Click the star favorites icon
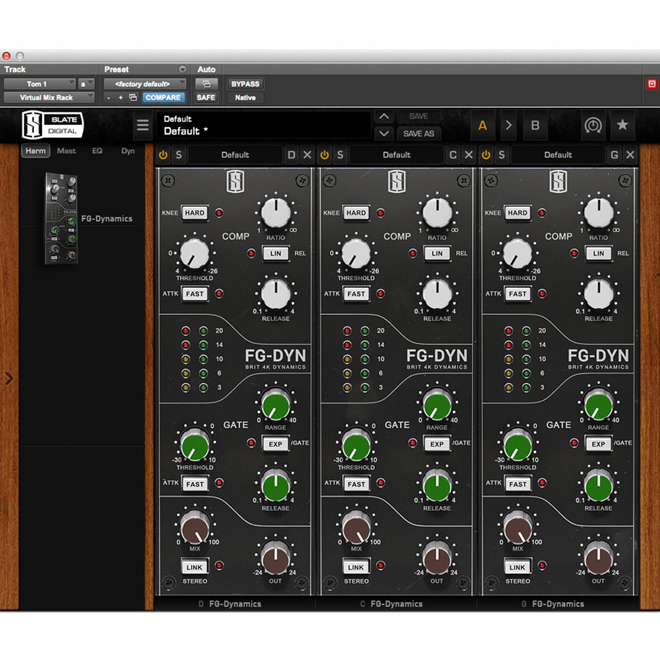This screenshot has width=660, height=660. pos(622,126)
